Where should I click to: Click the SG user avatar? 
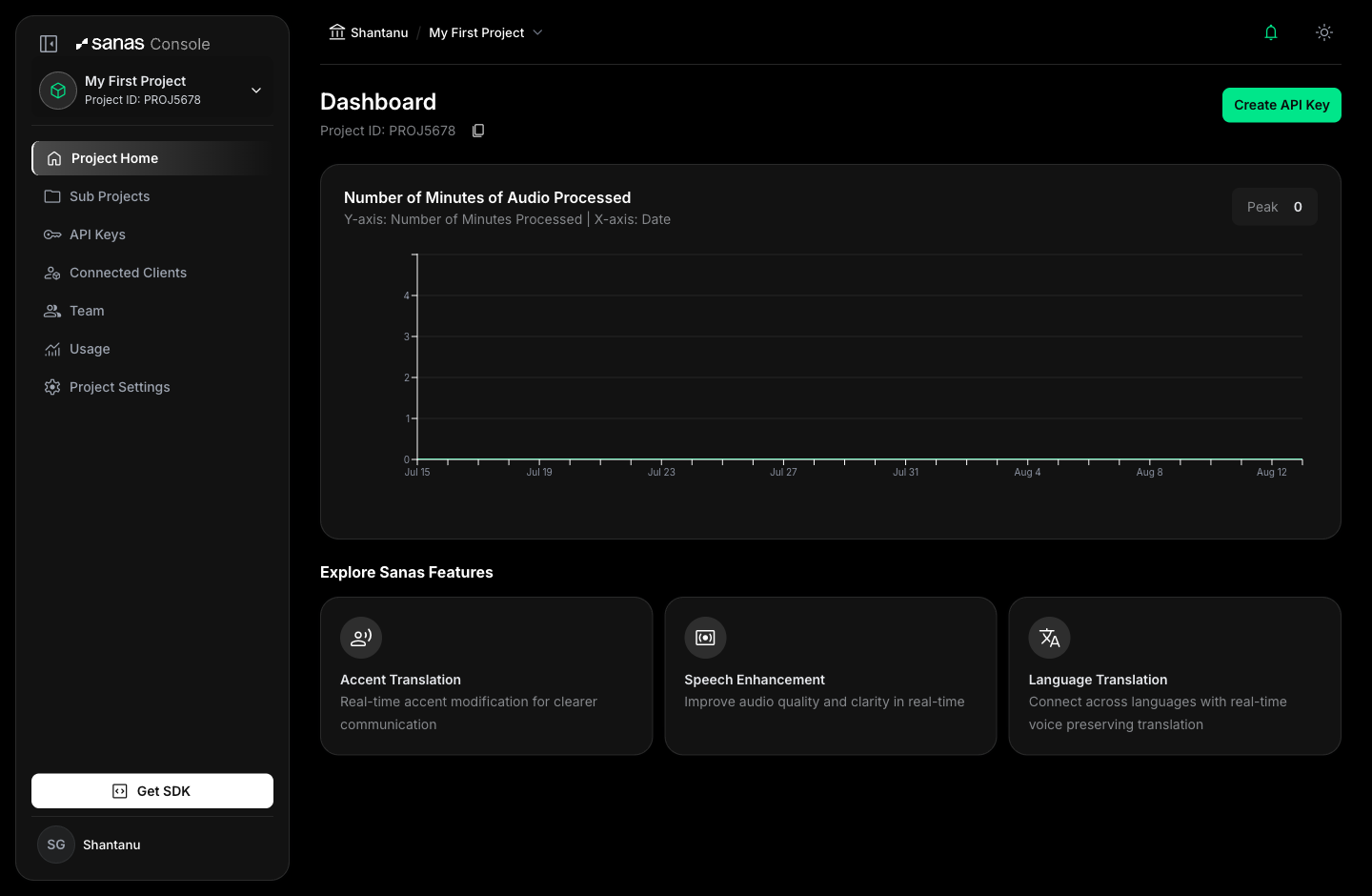point(56,845)
